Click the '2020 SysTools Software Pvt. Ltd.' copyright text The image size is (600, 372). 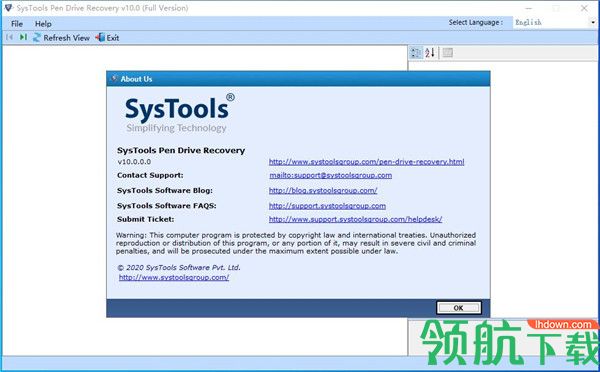pos(179,267)
